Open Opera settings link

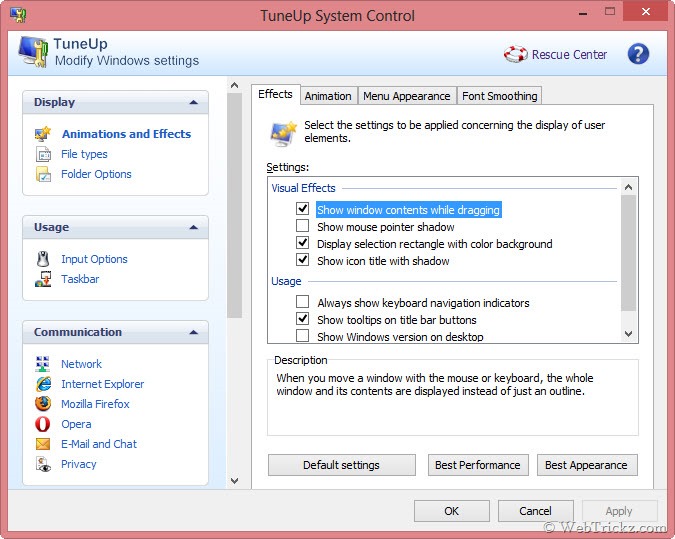pyautogui.click(x=76, y=424)
